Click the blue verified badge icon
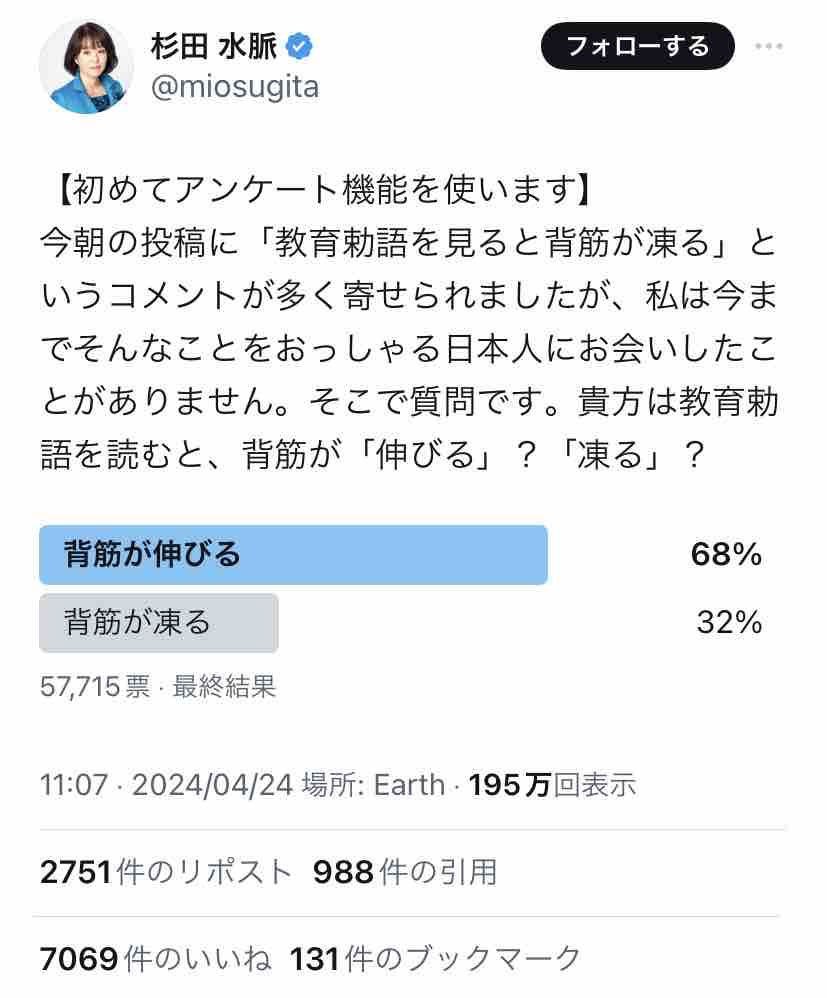The height and width of the screenshot is (998, 827). click(300, 48)
